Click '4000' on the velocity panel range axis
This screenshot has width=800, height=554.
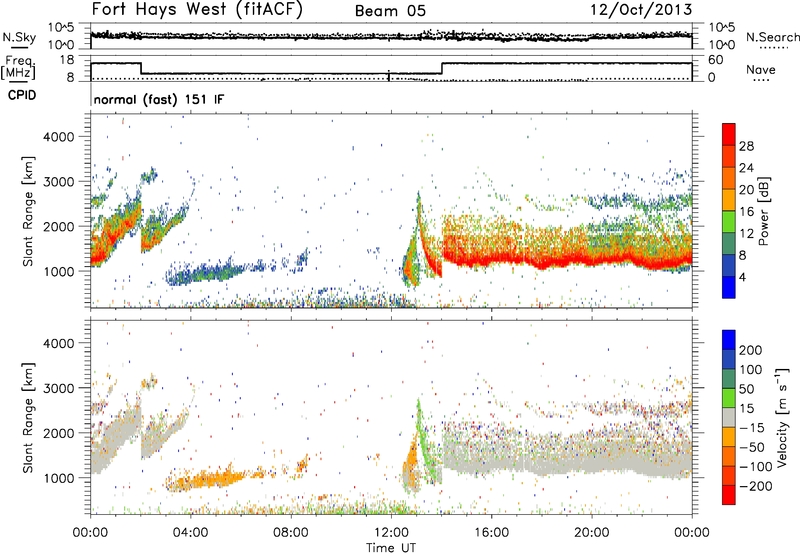tap(58, 343)
